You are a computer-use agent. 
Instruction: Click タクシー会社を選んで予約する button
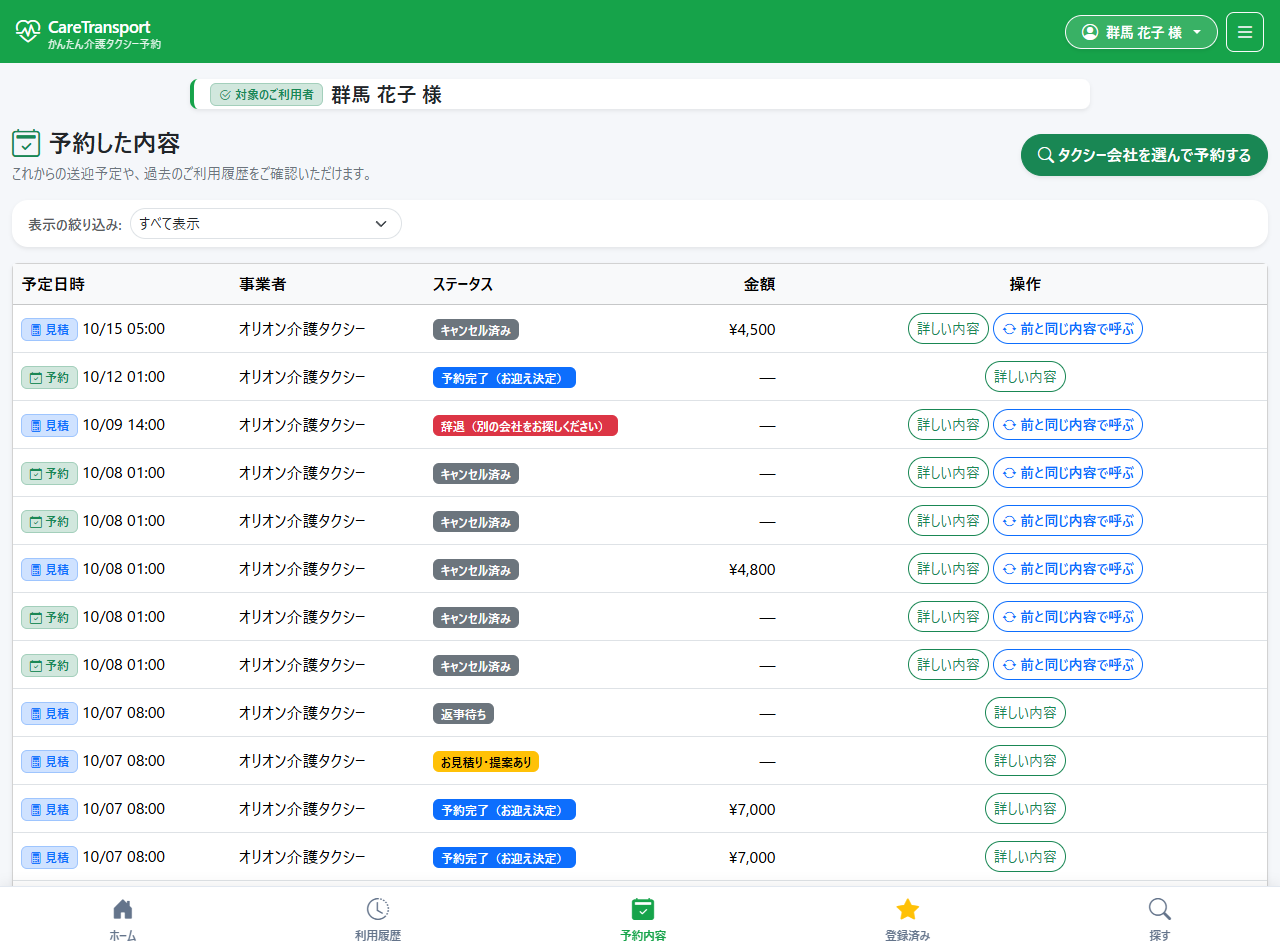(x=1144, y=155)
